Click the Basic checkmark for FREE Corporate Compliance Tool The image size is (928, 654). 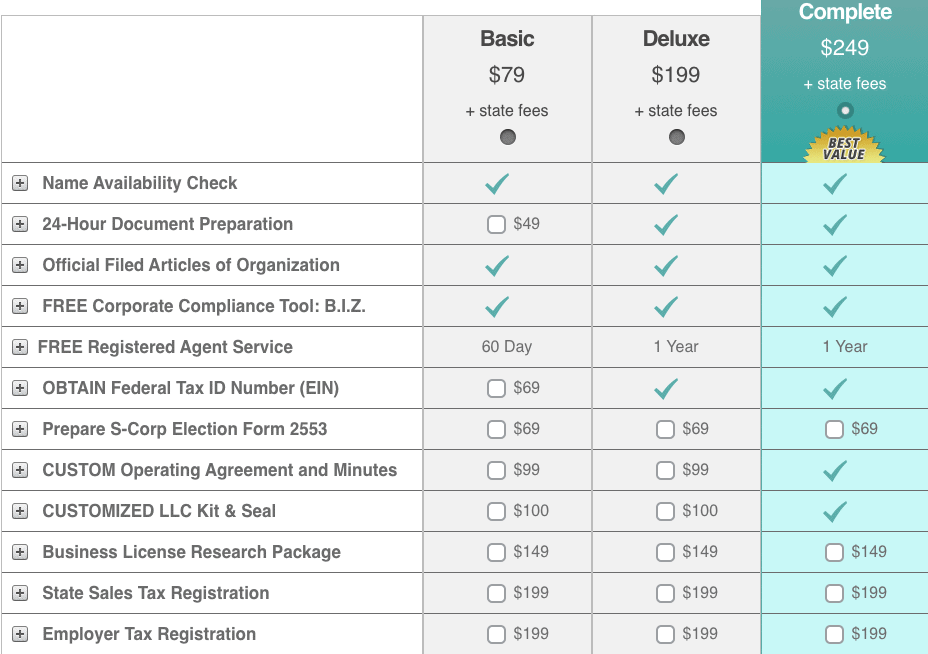pos(496,306)
